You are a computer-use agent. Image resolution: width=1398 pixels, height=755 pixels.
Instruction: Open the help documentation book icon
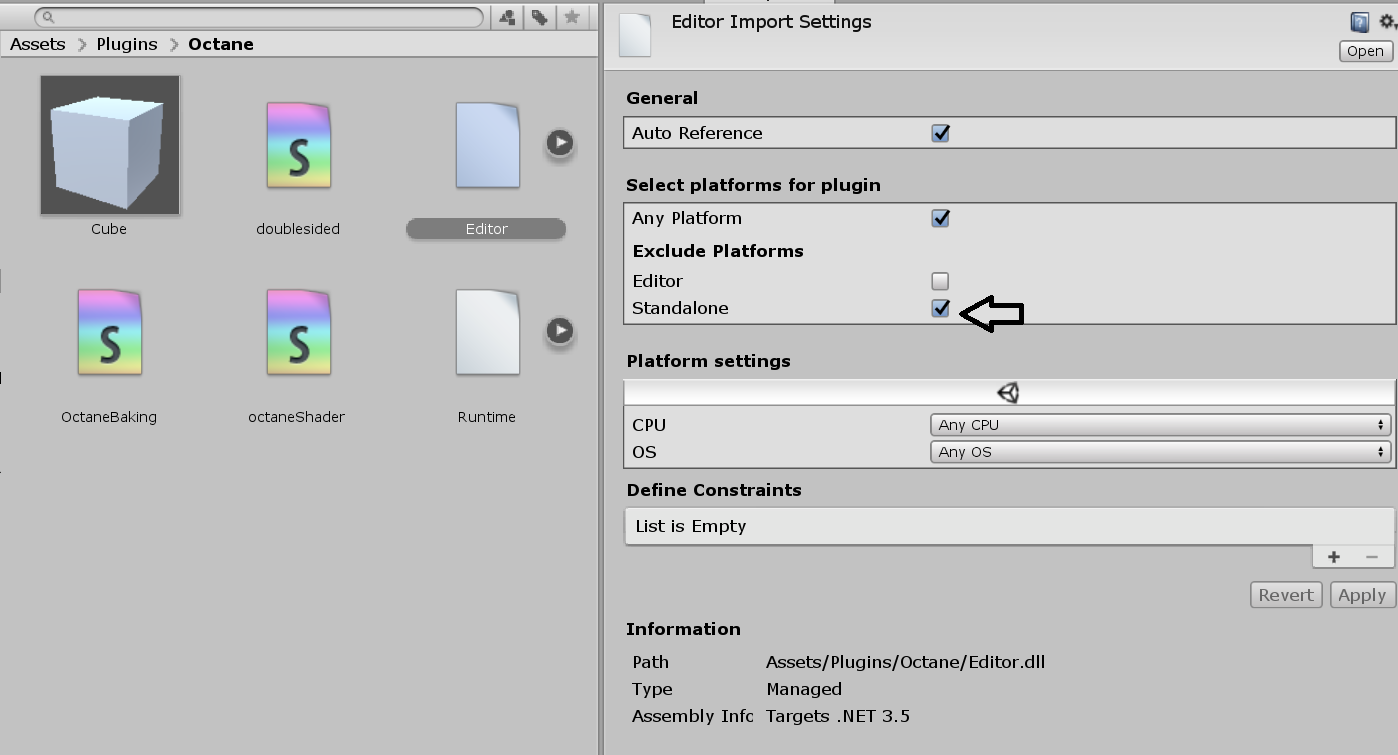click(1359, 22)
